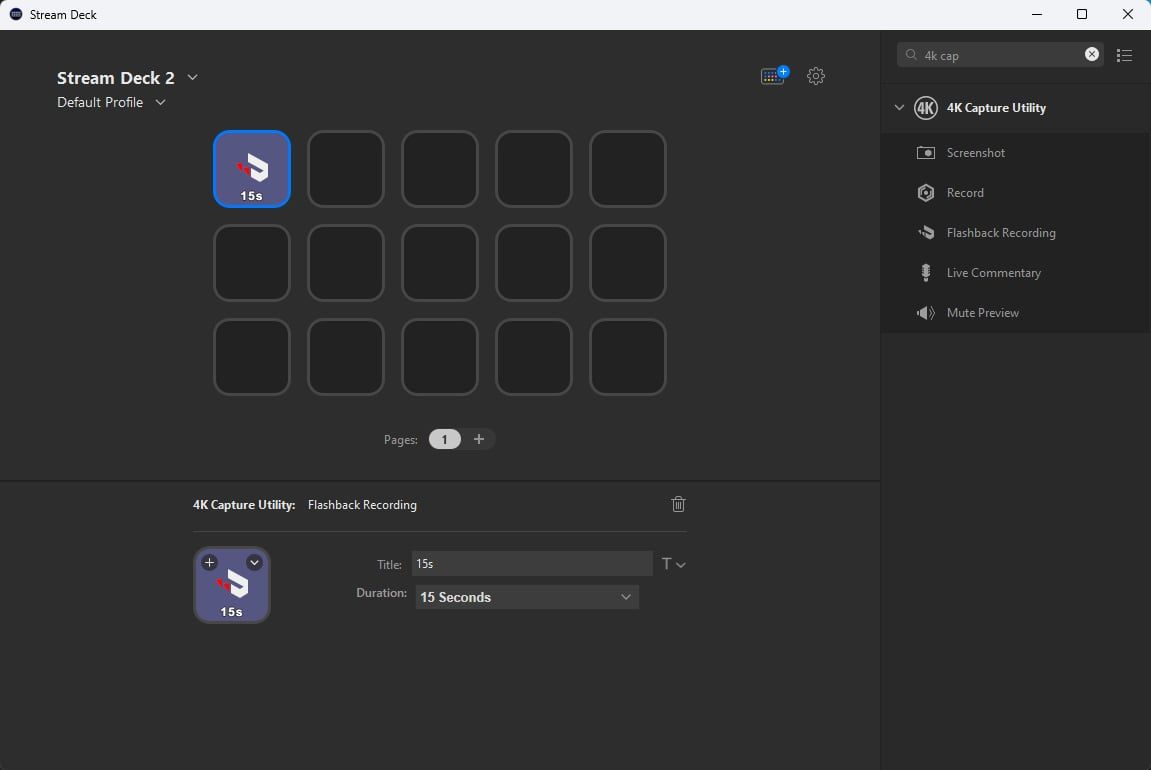Switch to page 1
The width and height of the screenshot is (1151, 770).
point(445,439)
